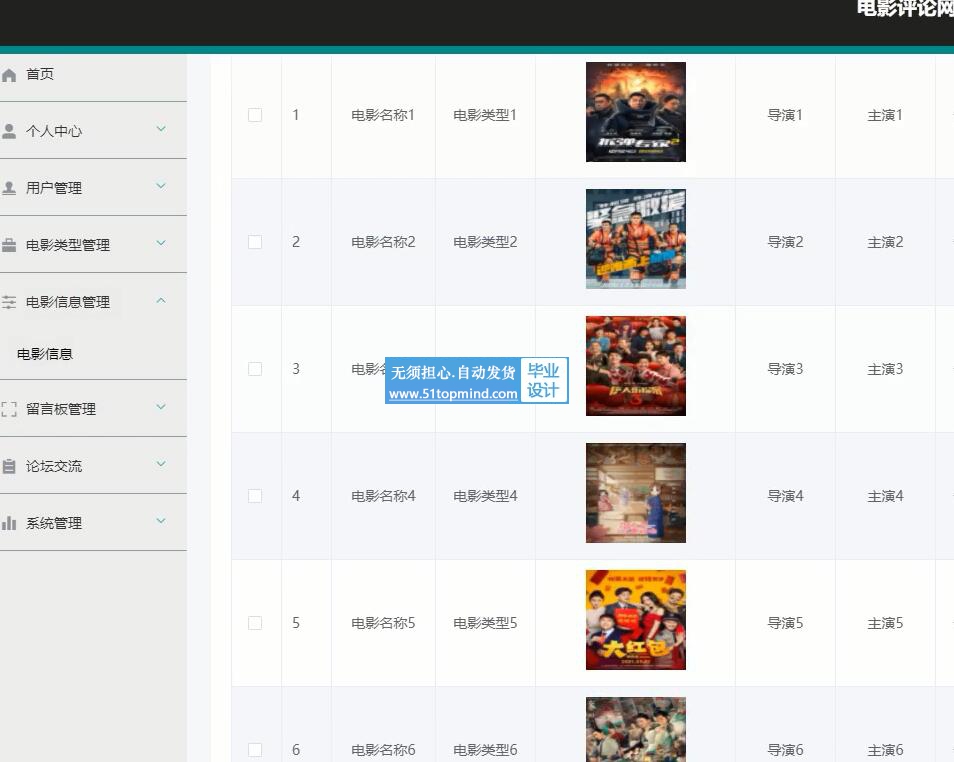The height and width of the screenshot is (762, 954).
Task: Expand the 用户管理 chevron
Action: point(161,186)
